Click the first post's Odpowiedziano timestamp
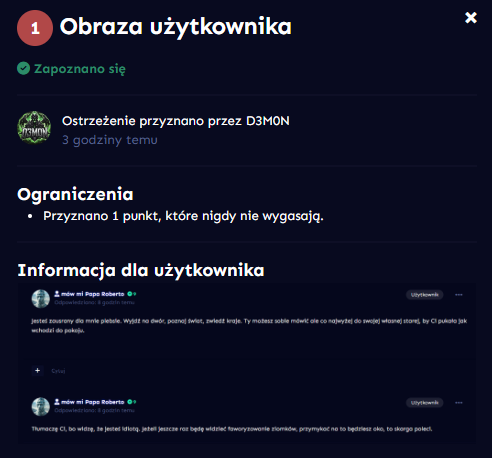492x458 pixels. pos(94,303)
